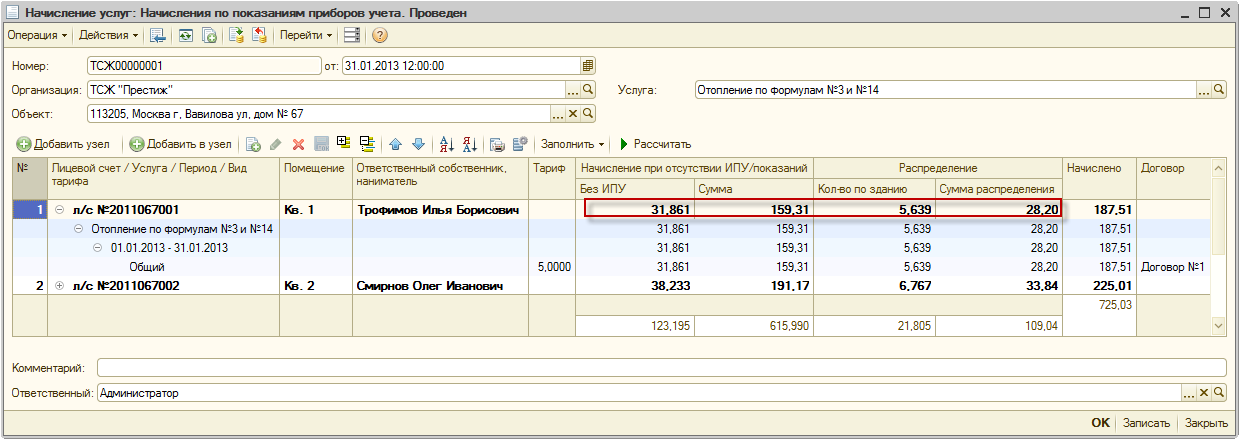This screenshot has width=1239, height=439.
Task: Click the go-to-list icon in top toolbar
Action: point(158,35)
